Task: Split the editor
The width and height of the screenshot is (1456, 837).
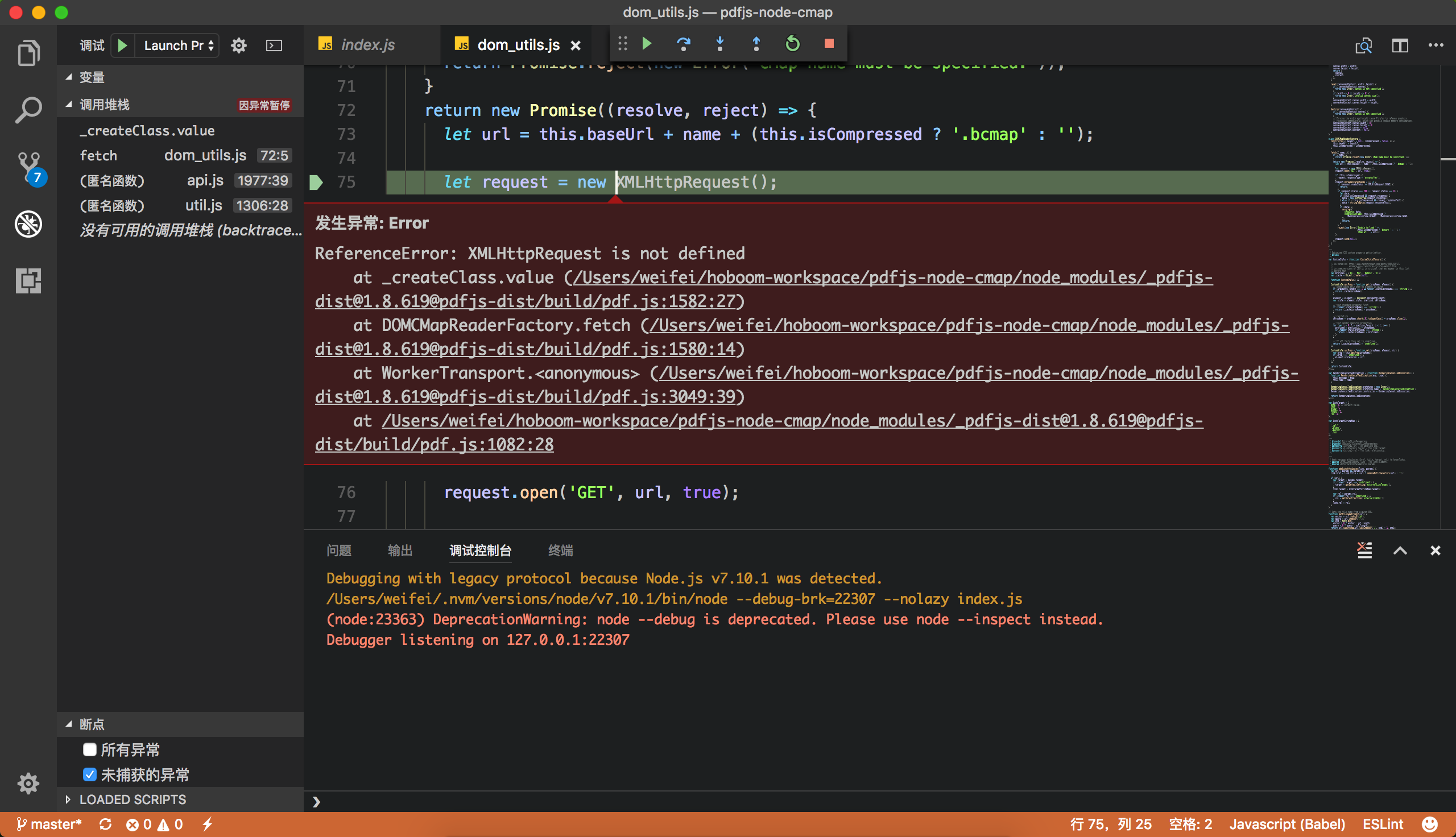Action: (x=1400, y=45)
